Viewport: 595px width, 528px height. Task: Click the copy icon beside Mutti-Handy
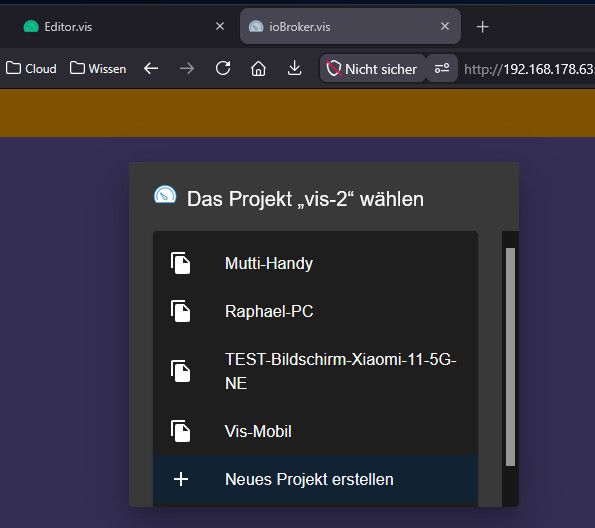coord(181,263)
